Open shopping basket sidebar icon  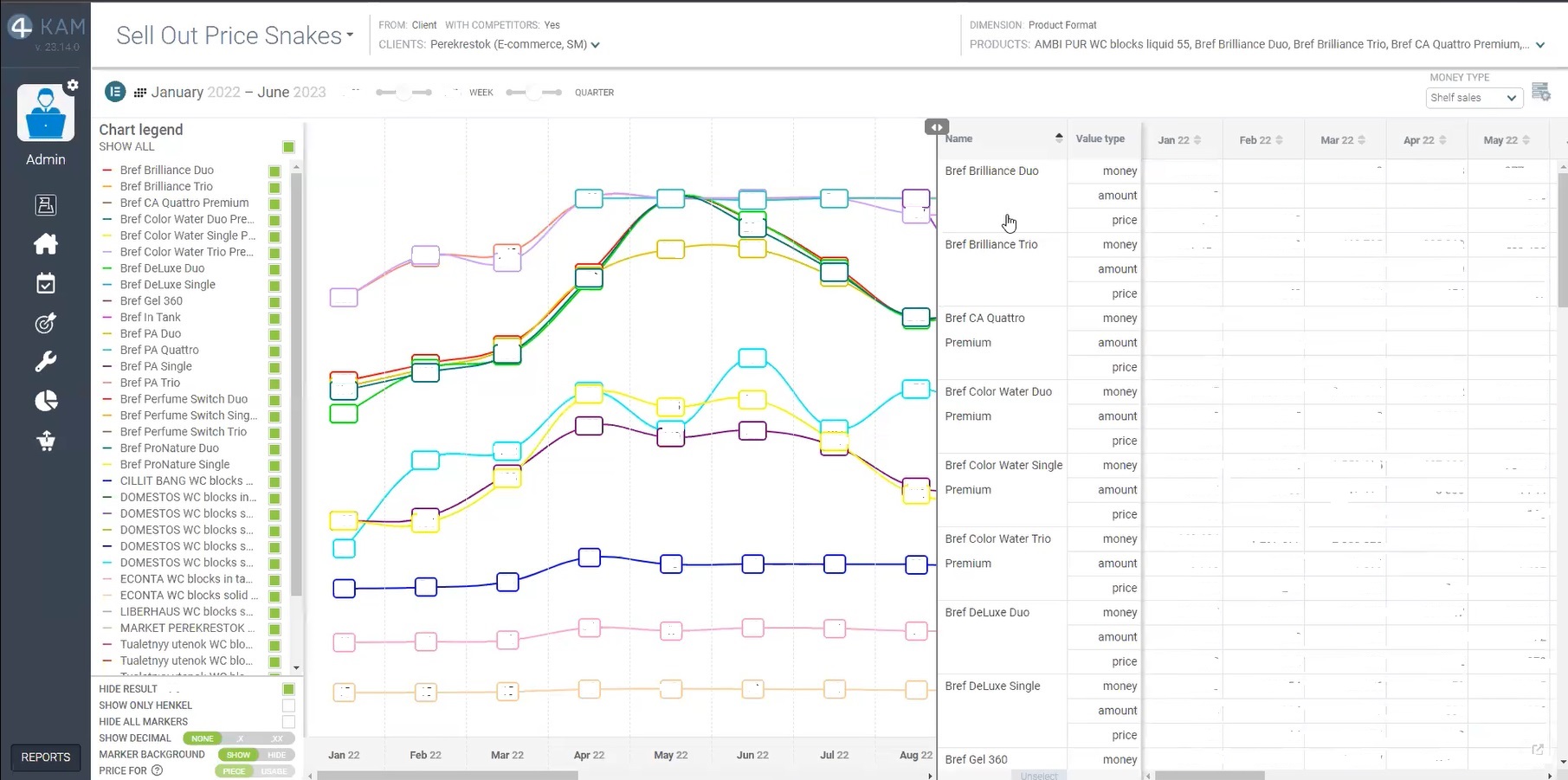tap(46, 441)
